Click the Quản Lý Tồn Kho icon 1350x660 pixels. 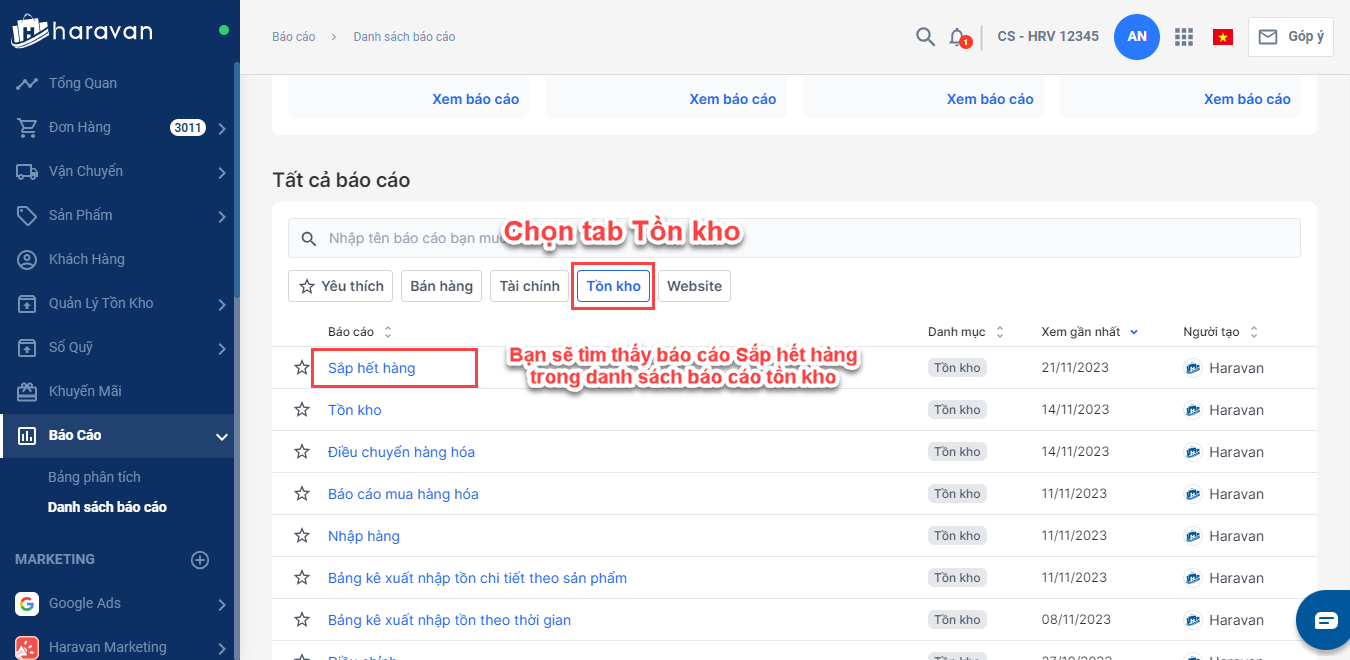[x=27, y=303]
